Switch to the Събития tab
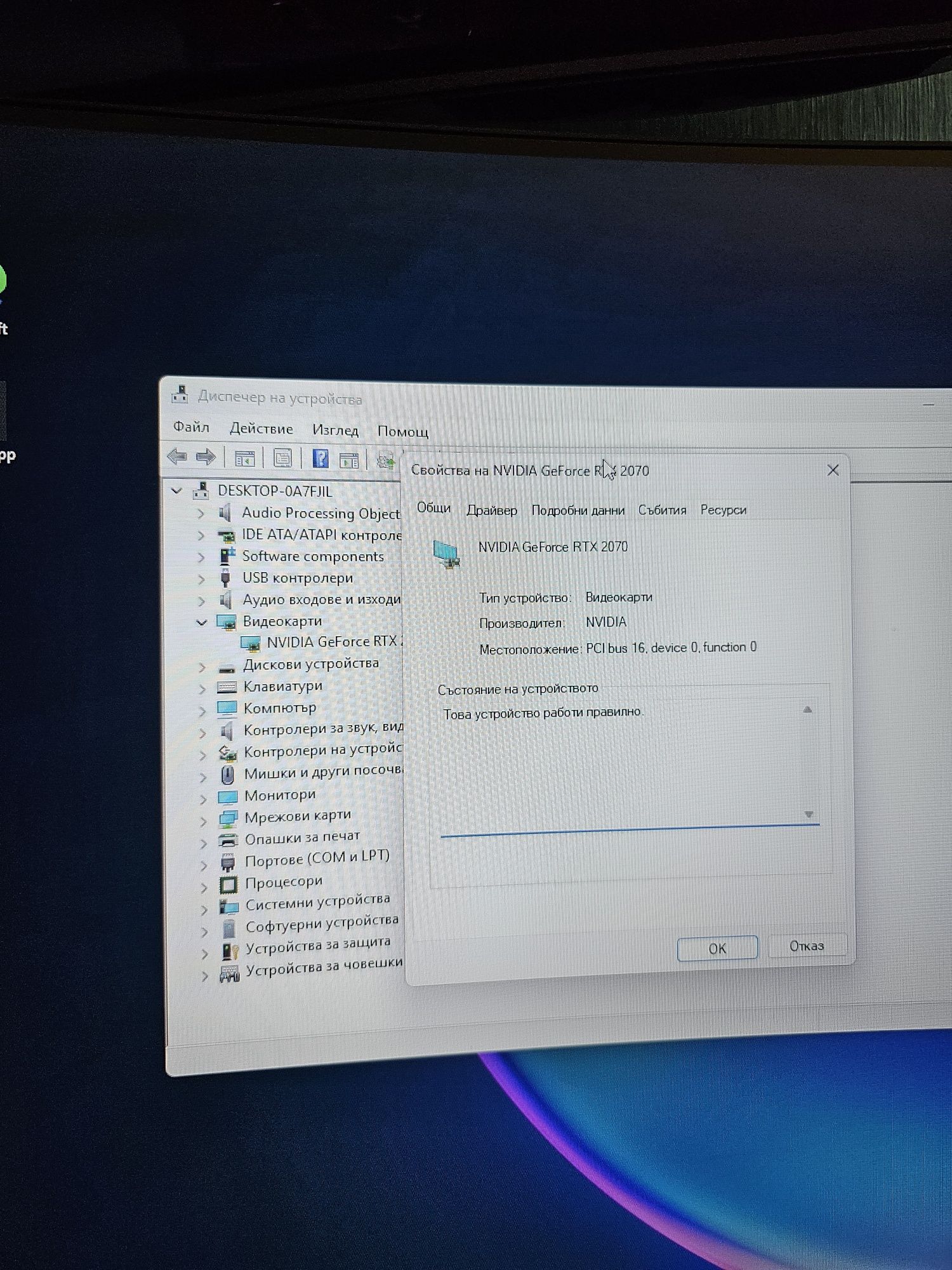The width and height of the screenshot is (952, 1270). [662, 510]
